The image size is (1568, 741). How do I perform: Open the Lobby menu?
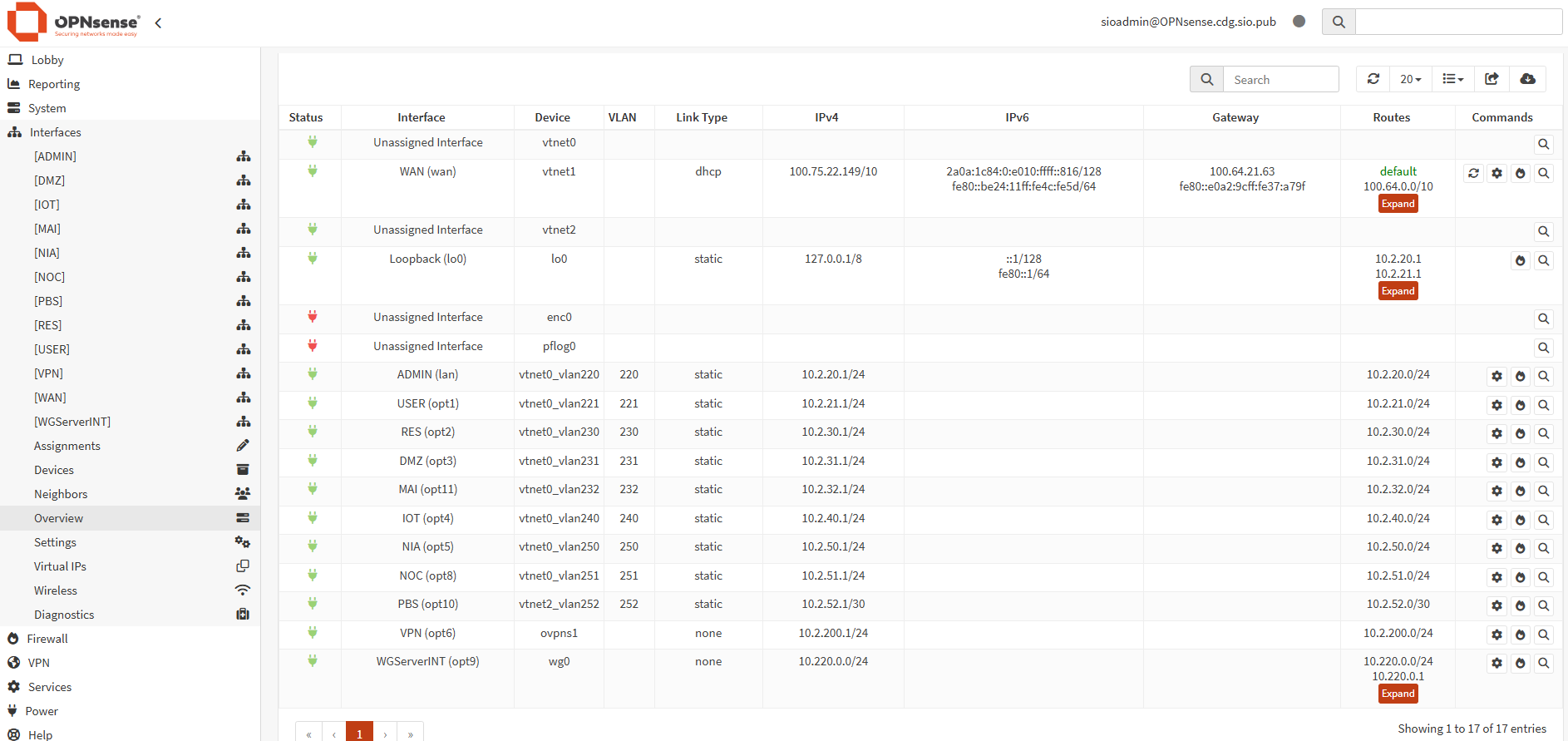tap(130, 60)
